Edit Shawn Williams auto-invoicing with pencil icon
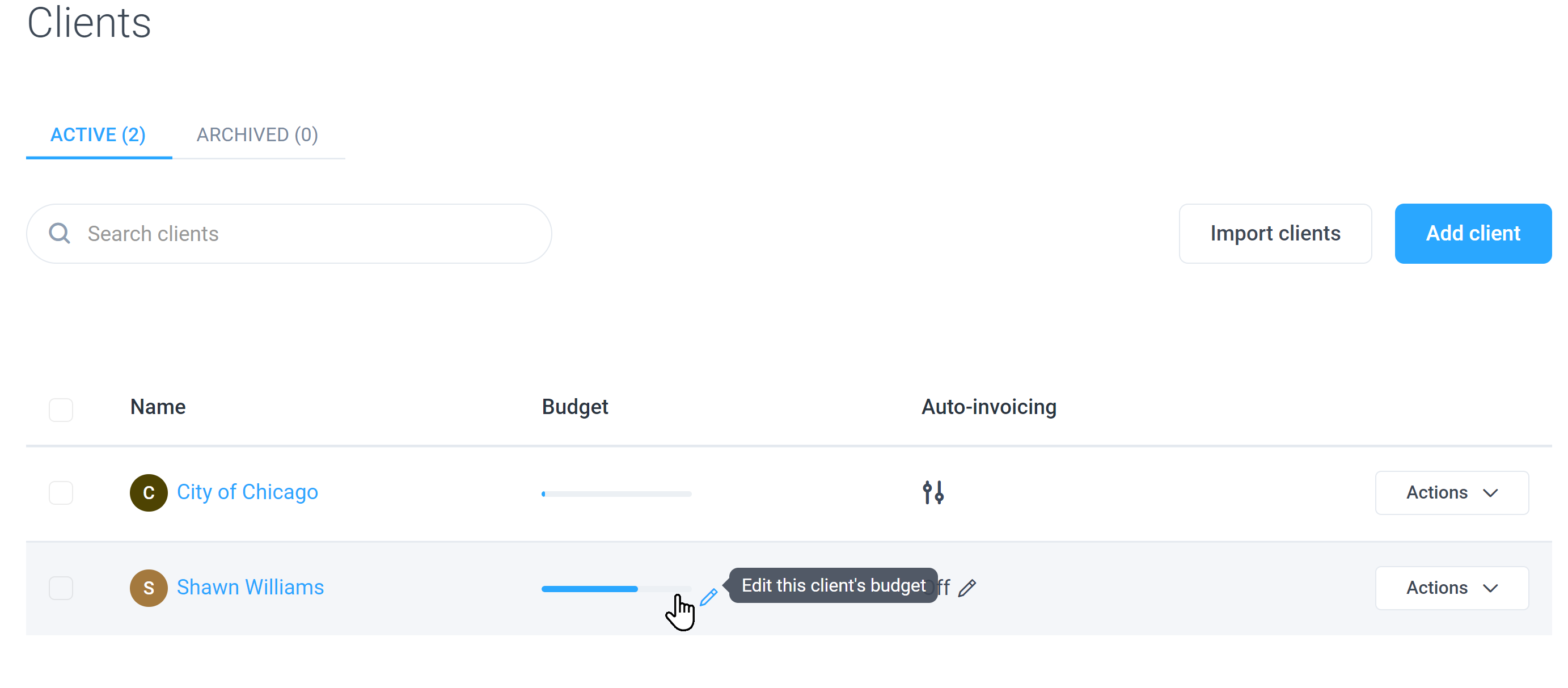1568x688 pixels. pos(967,588)
